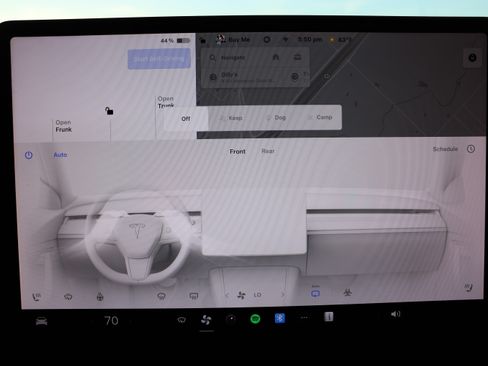Enable Bioweapon Defense Mode icon
Image resolution: width=488 pixels, height=366 pixels.
pyautogui.click(x=347, y=293)
